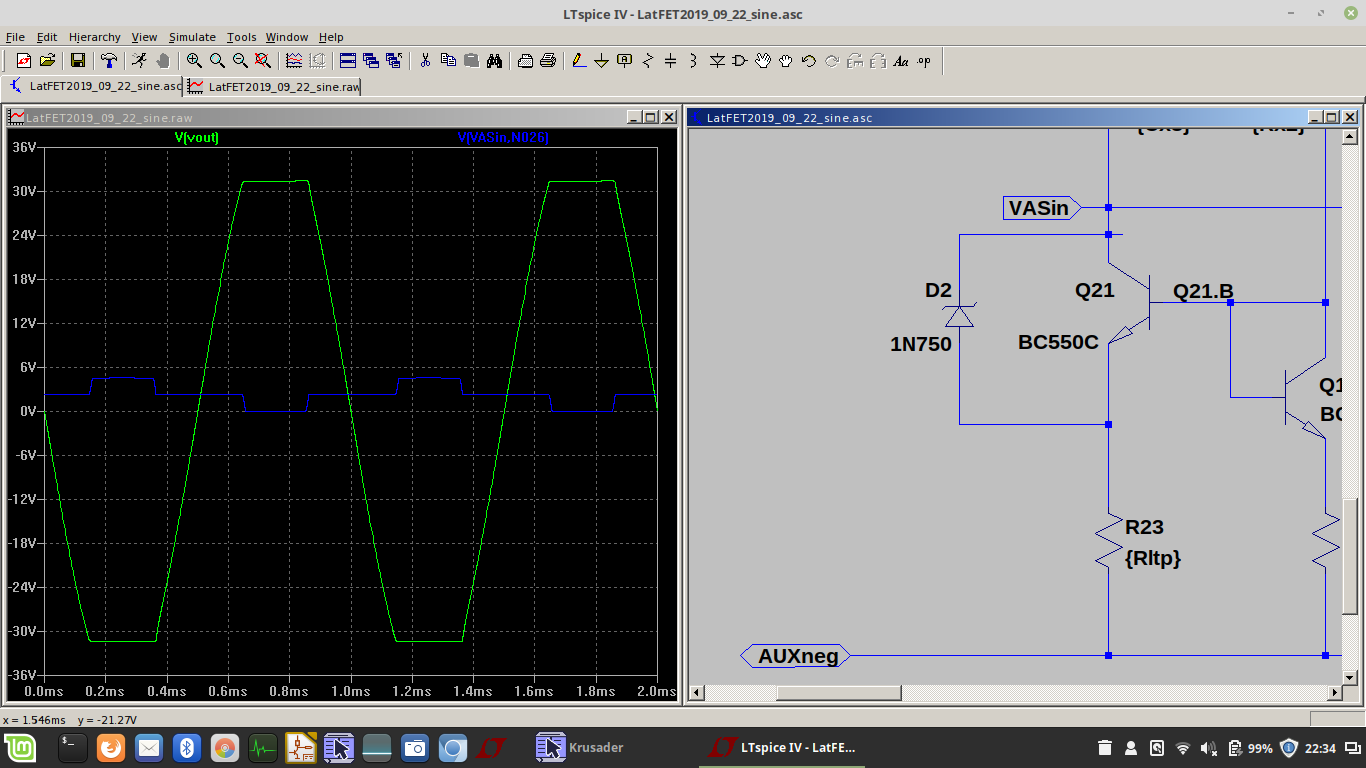Click the New Schematic toolbar icon

pyautogui.click(x=24, y=61)
